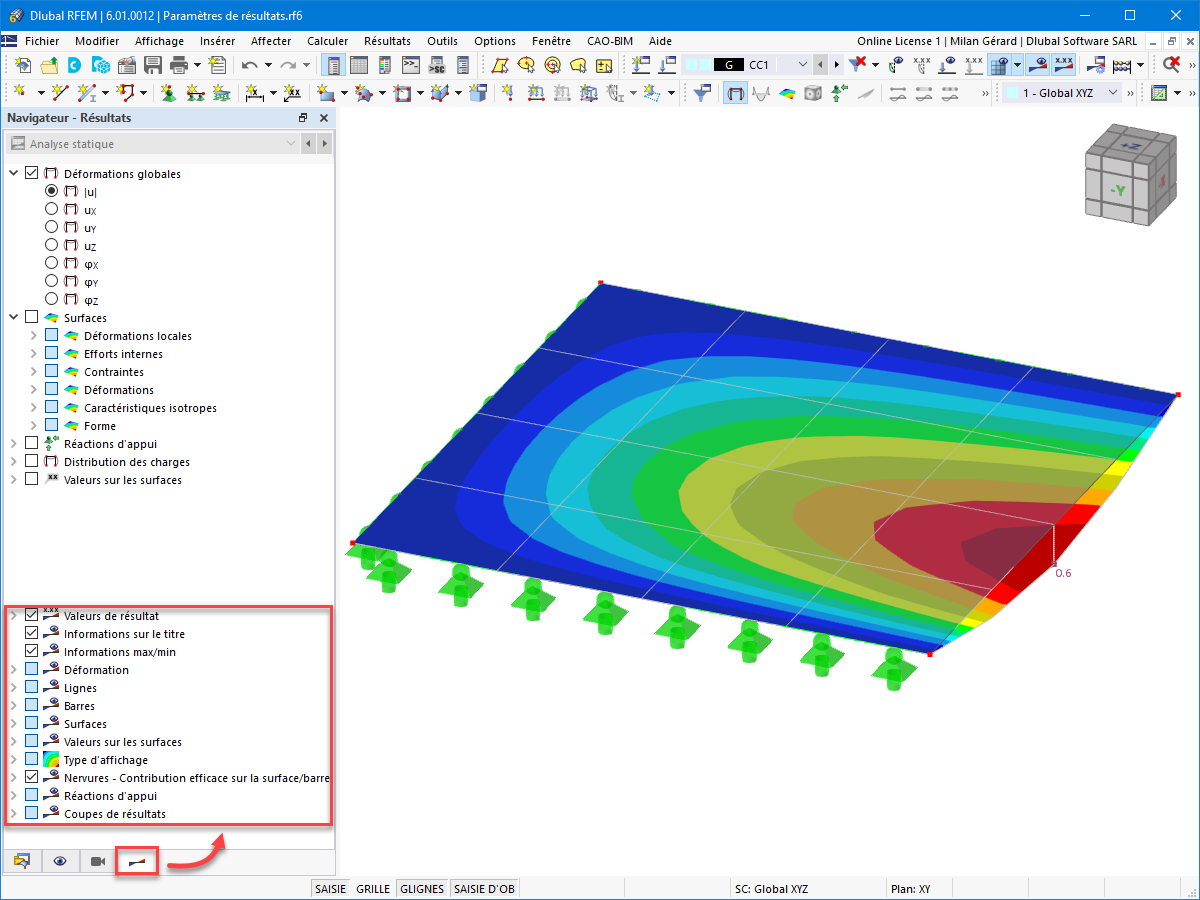Click the rainbow colored results display toolbar icon
Viewport: 1200px width, 900px height.
786,93
